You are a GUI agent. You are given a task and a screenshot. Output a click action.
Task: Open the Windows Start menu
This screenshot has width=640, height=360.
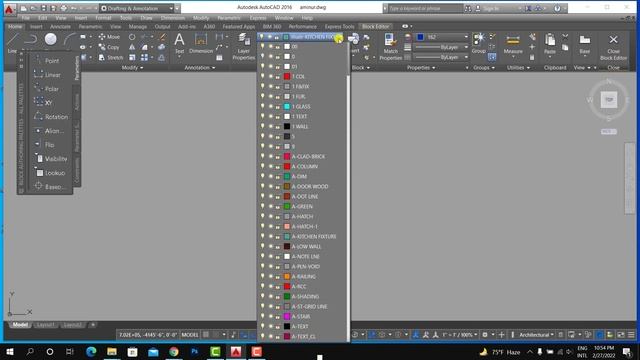10,351
